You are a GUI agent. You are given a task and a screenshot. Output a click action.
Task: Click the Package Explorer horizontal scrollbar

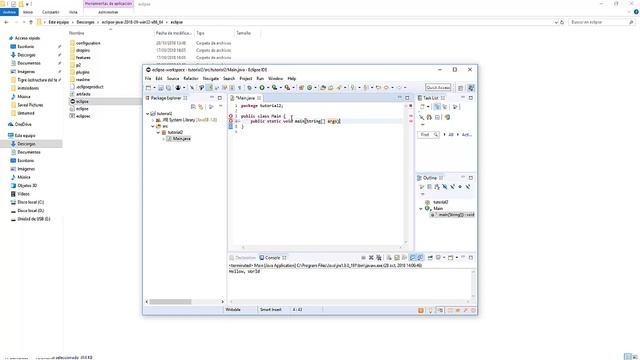[170, 302]
